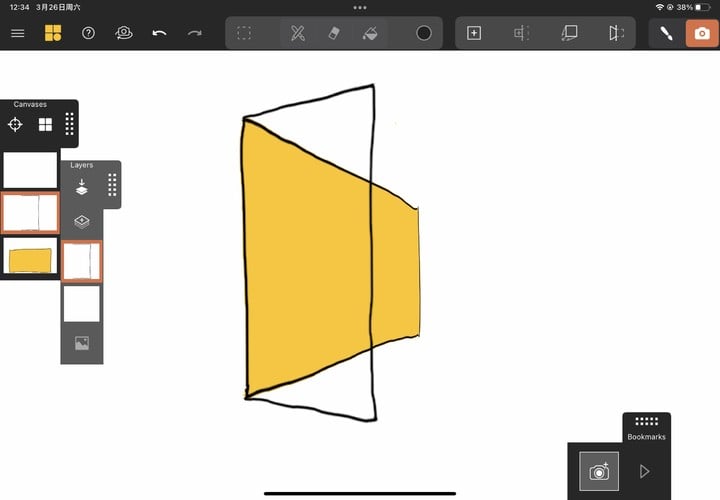This screenshot has width=720, height=500.
Task: Open the yellow tool grid panel
Action: click(x=53, y=33)
